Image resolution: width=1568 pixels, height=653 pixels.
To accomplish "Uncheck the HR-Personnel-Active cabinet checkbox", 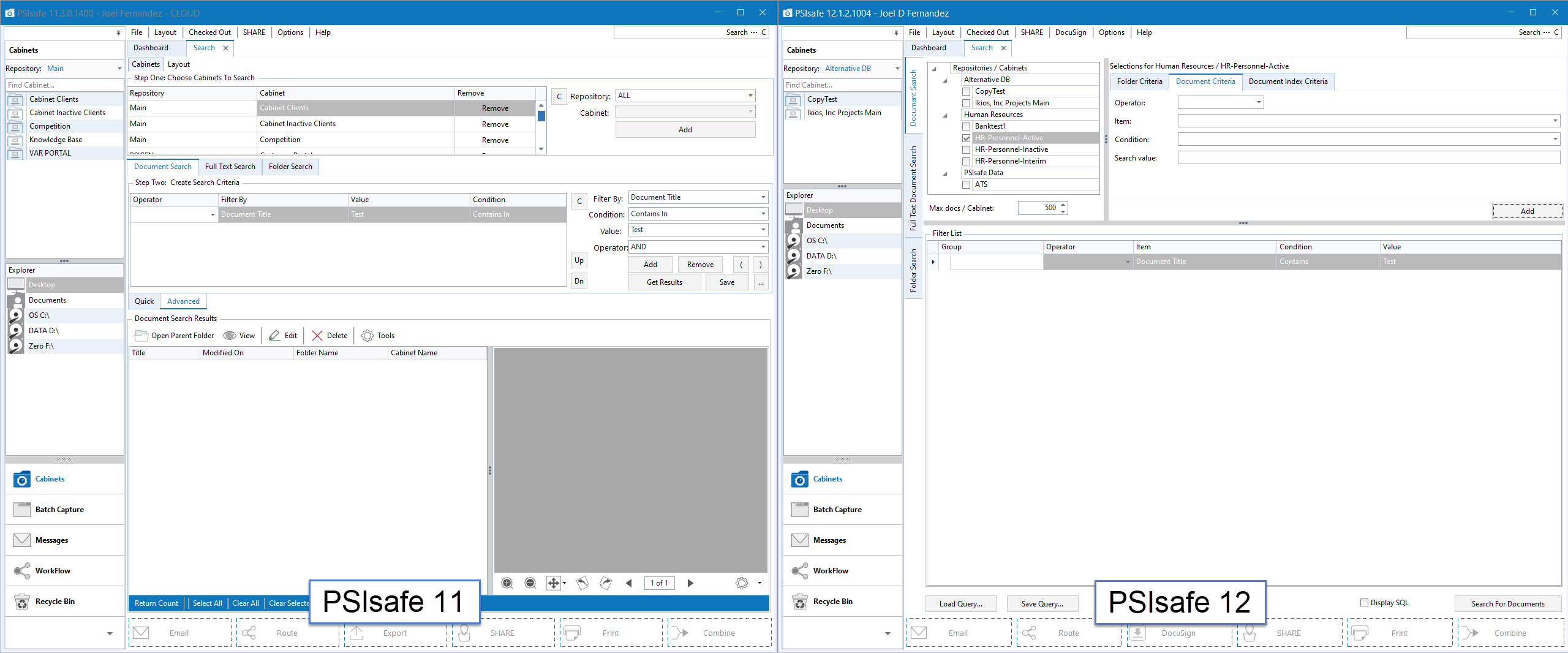I will [967, 138].
